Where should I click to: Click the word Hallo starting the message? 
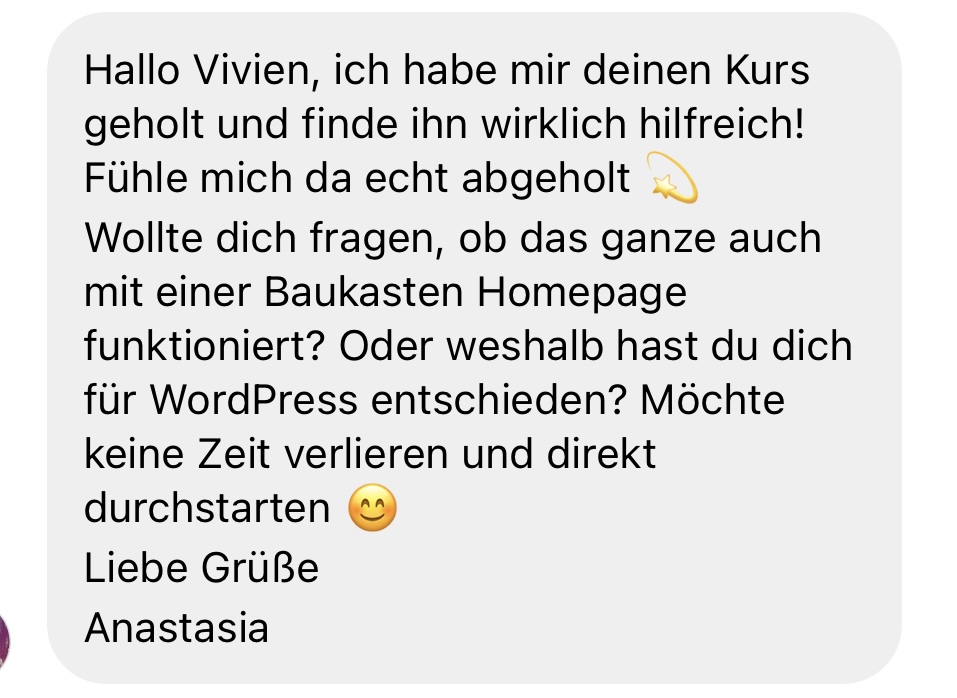[x=132, y=70]
